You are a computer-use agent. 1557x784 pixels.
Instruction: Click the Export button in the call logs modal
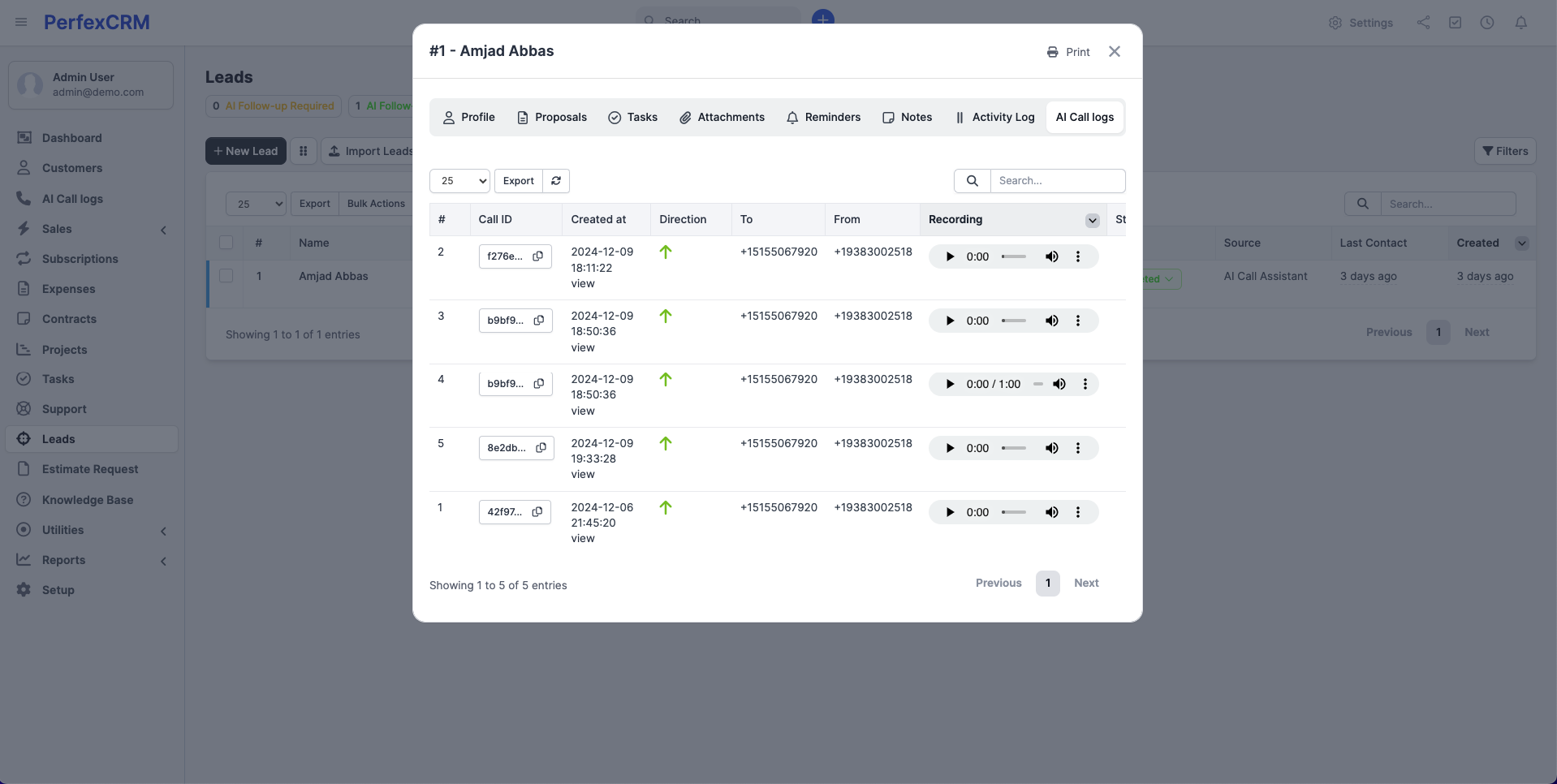pyautogui.click(x=518, y=180)
